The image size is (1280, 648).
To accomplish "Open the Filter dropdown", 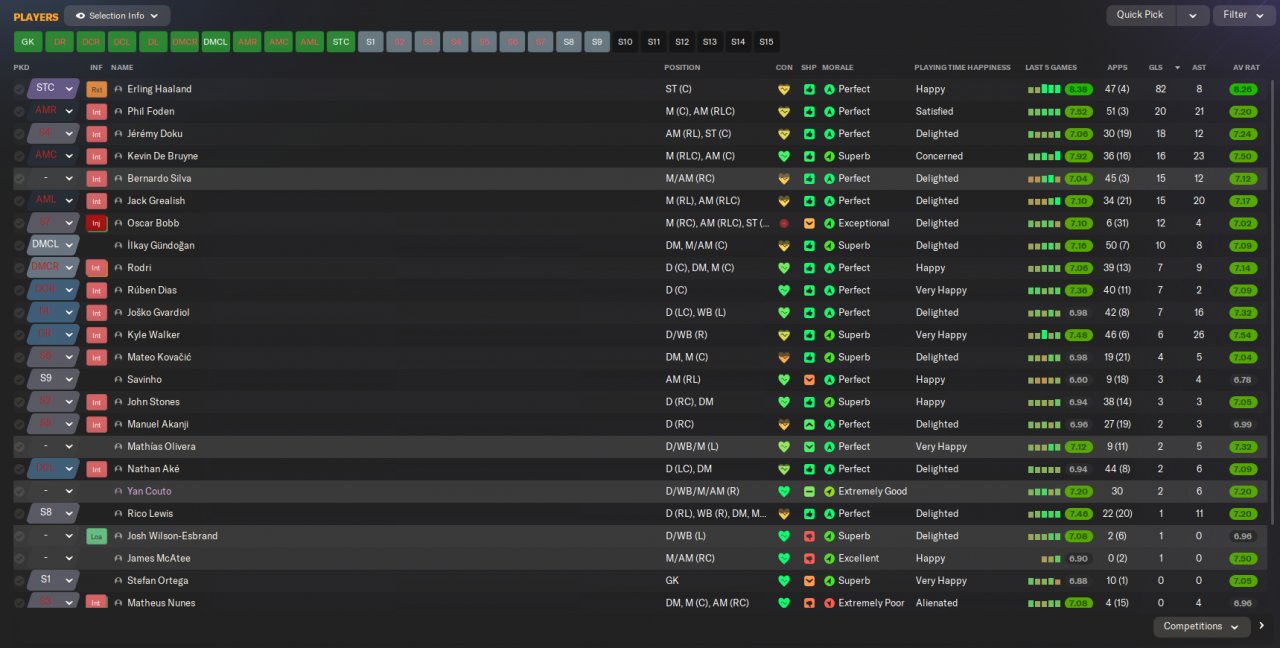I will [x=1244, y=16].
